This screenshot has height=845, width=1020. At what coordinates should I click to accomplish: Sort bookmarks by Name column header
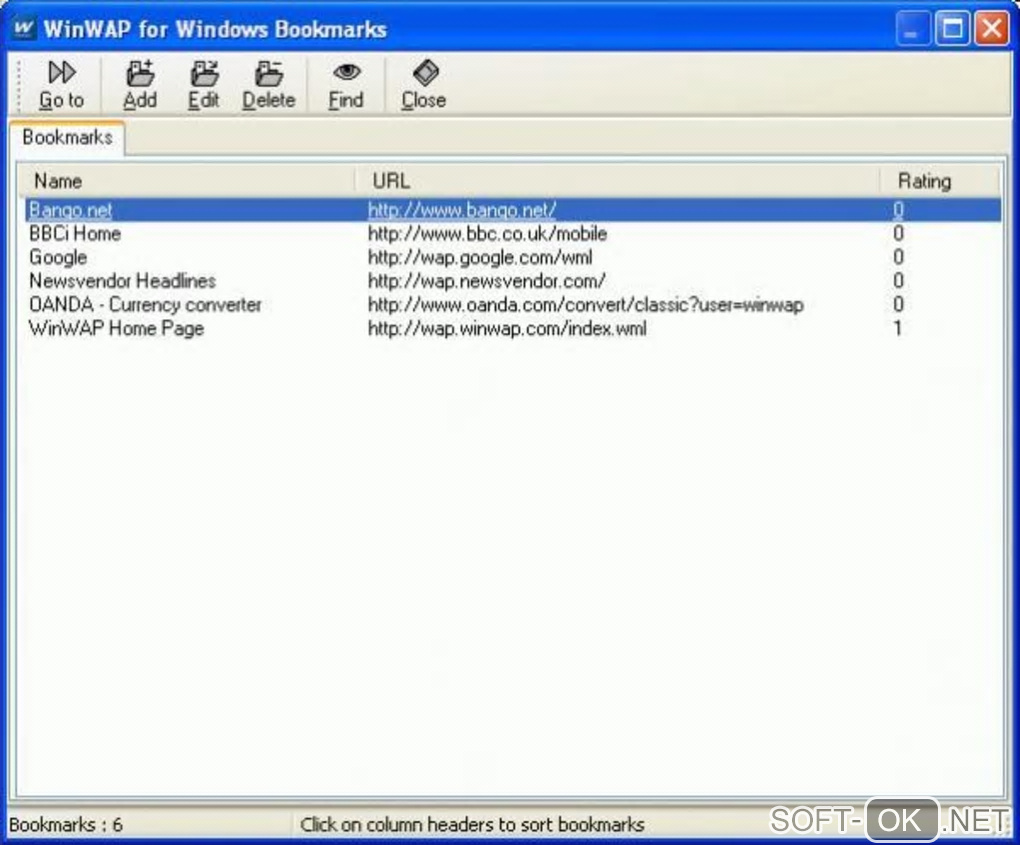tap(187, 181)
